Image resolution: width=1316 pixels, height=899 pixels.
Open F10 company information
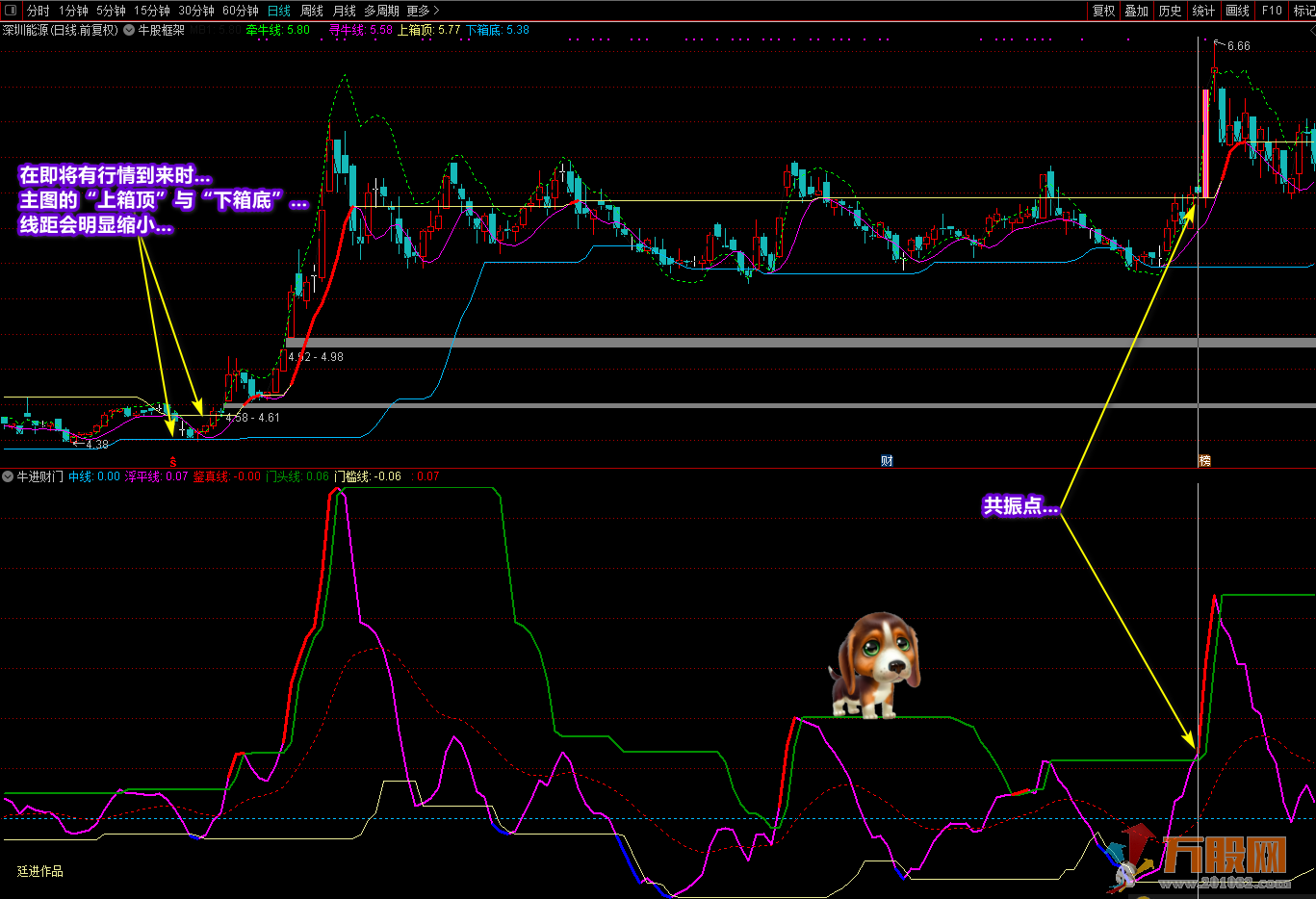point(1272,11)
